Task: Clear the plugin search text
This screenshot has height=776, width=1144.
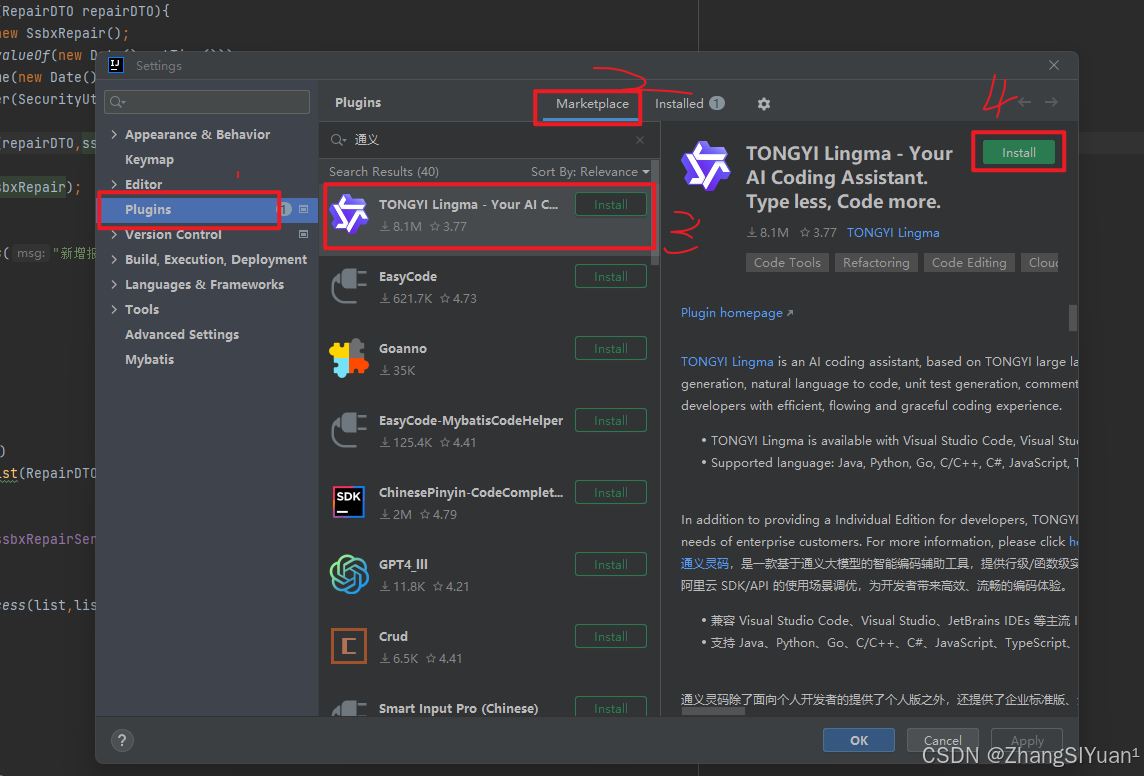Action: pos(640,139)
